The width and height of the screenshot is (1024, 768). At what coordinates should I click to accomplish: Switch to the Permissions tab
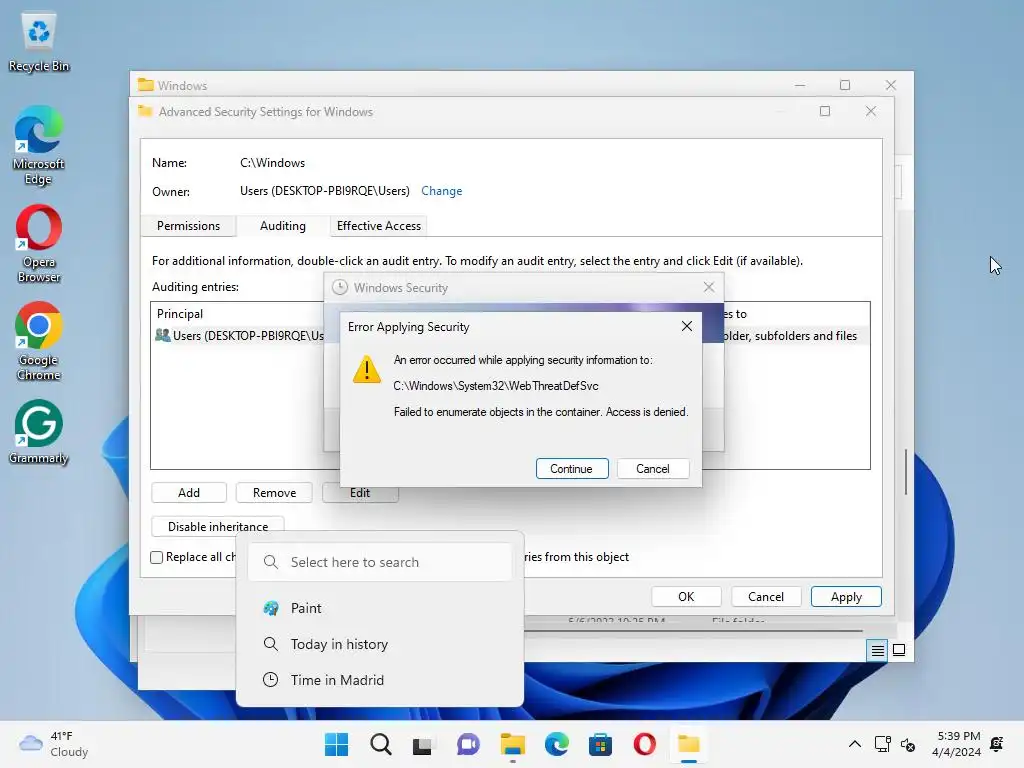[x=188, y=226]
